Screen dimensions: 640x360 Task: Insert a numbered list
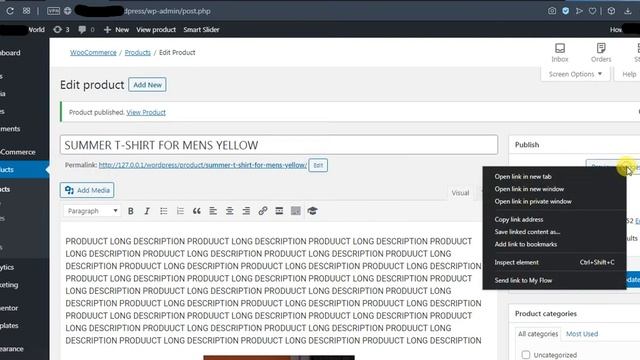pos(180,211)
